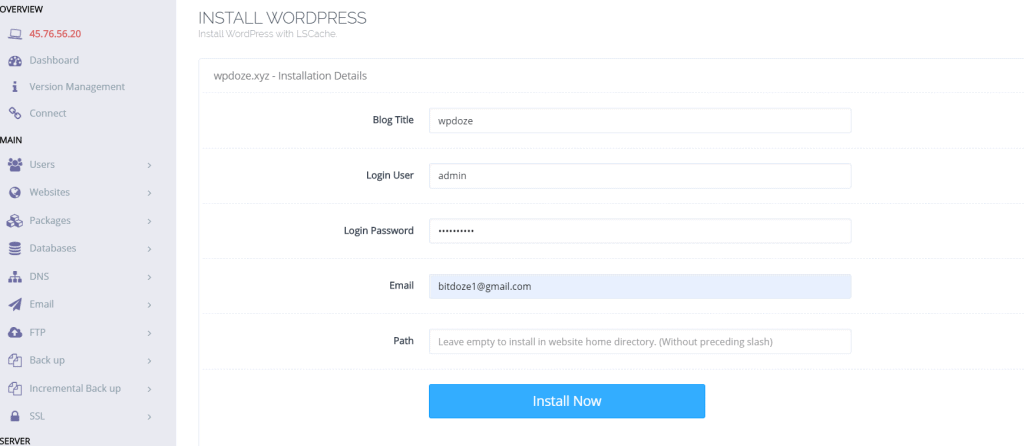This screenshot has width=1024, height=446.
Task: Focus the Blog Title input field
Action: 640,121
